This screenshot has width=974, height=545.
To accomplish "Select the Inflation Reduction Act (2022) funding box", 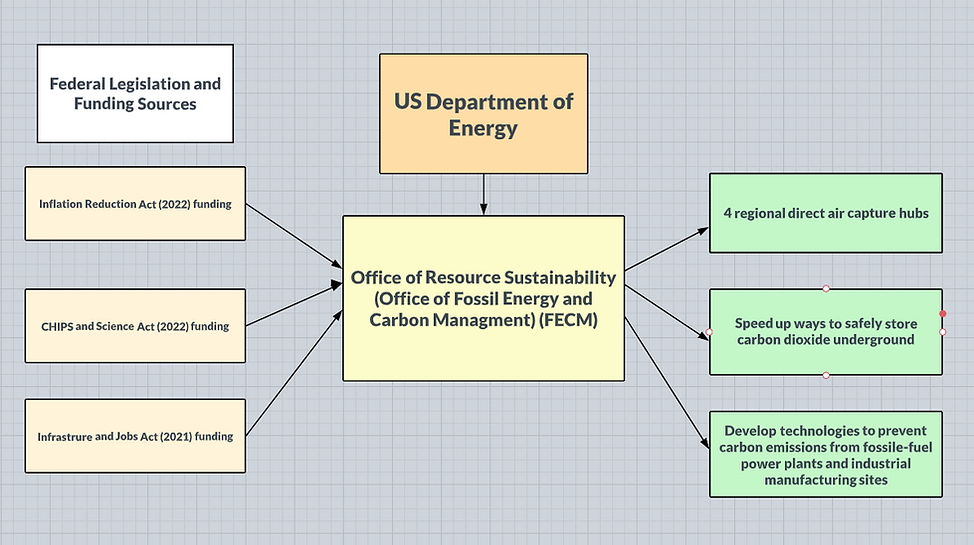I will tap(135, 203).
